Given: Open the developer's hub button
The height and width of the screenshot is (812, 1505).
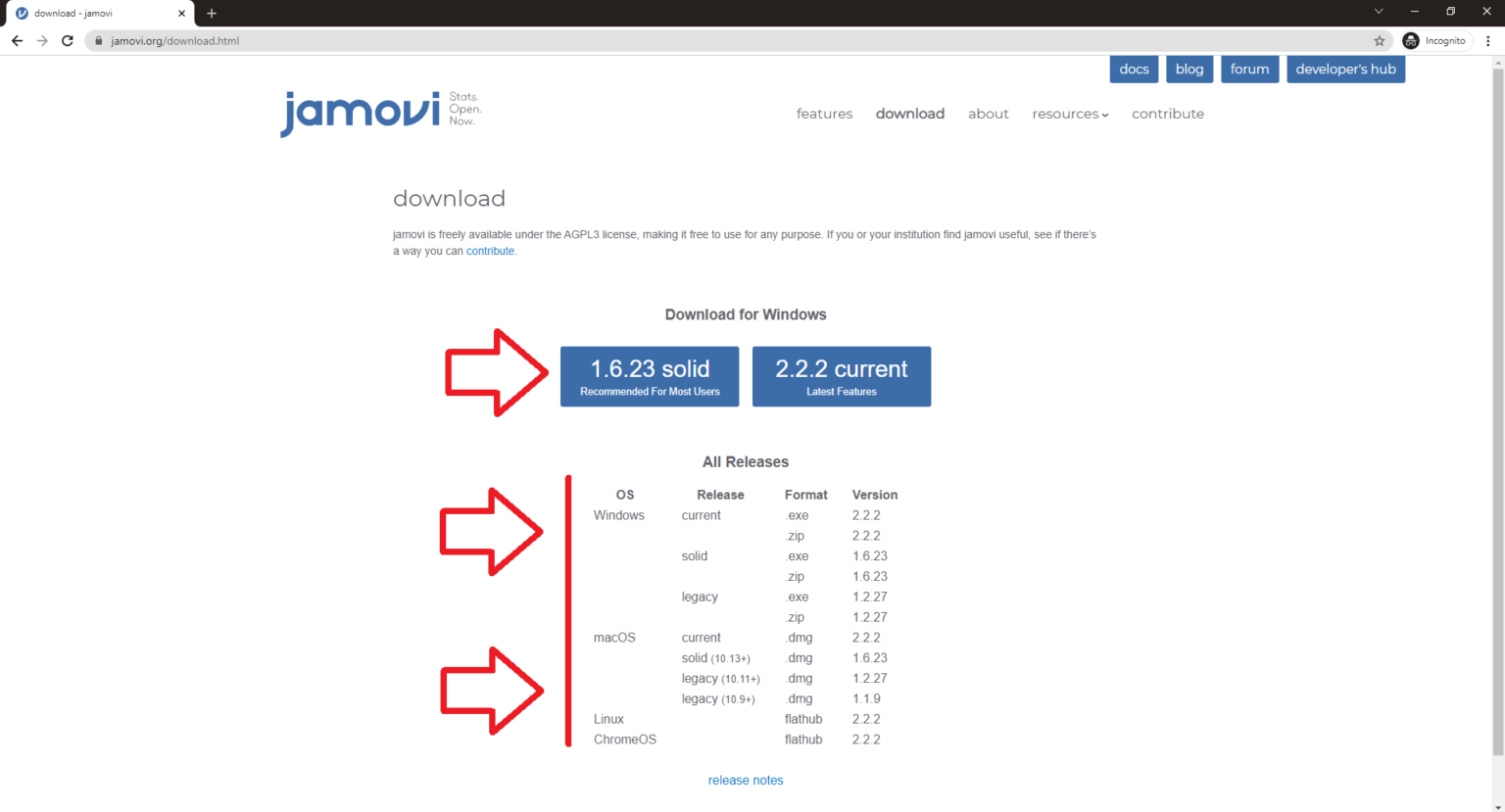Looking at the screenshot, I should pos(1345,70).
